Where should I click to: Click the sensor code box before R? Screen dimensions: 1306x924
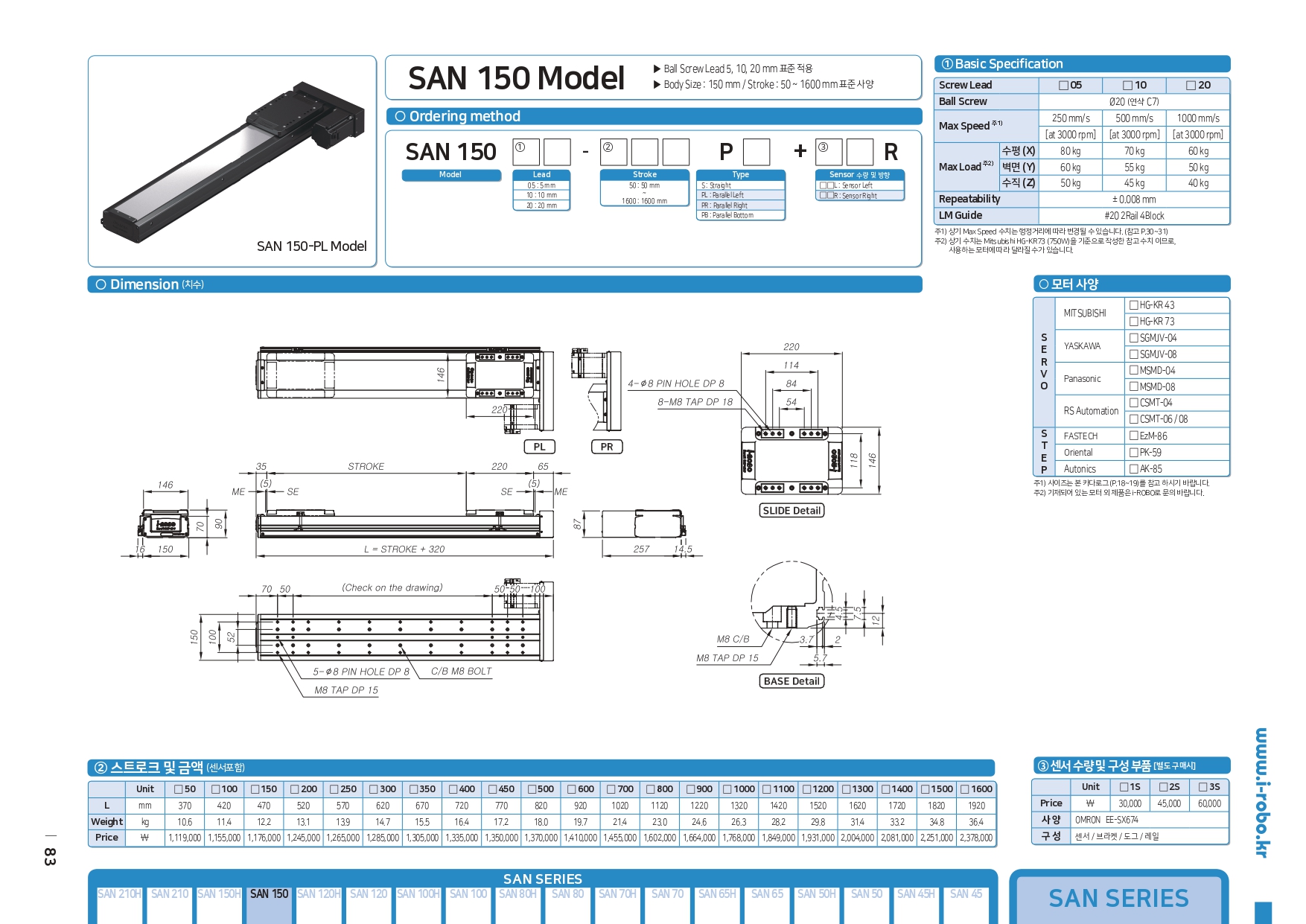860,152
